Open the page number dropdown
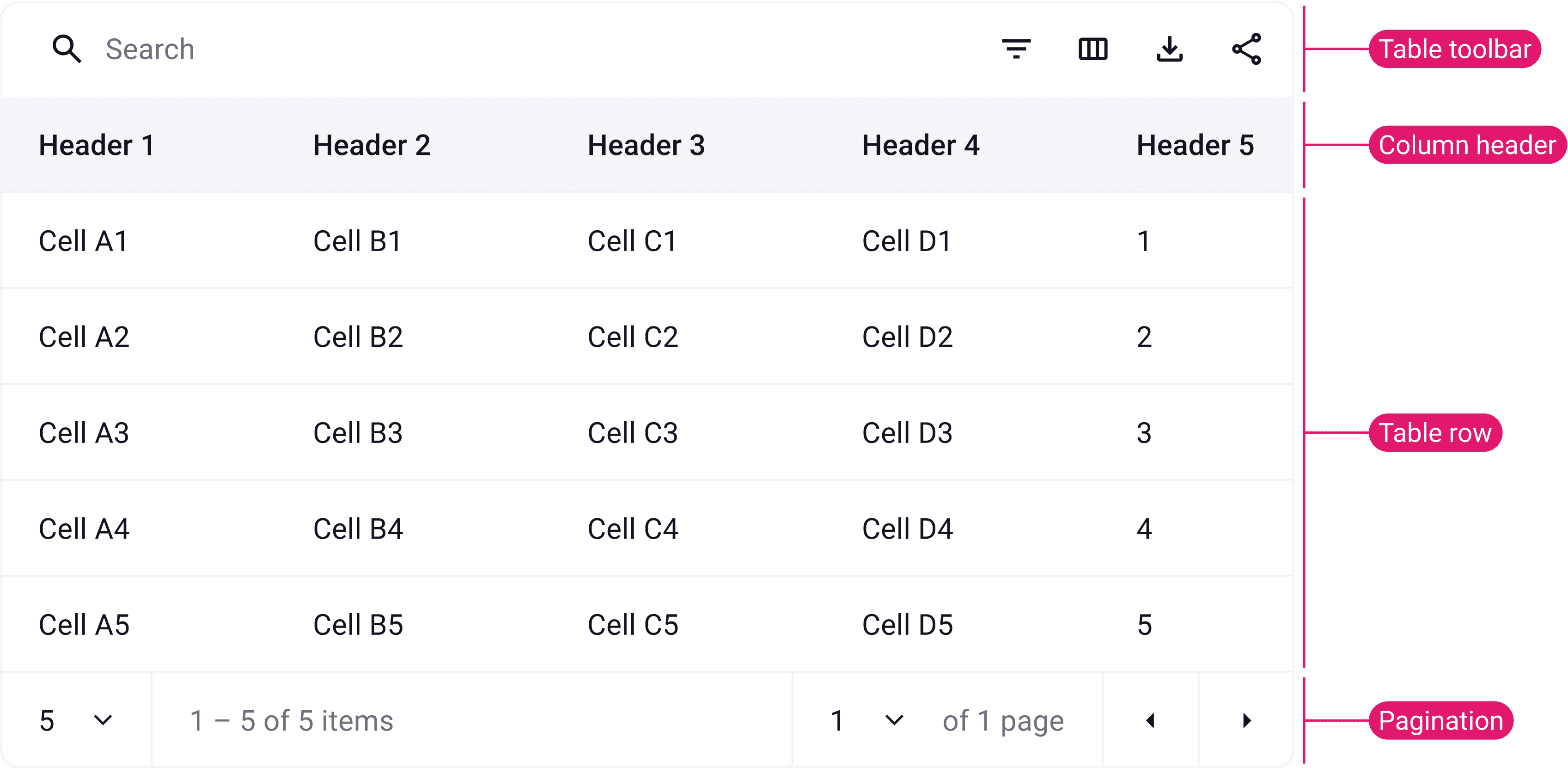The height and width of the screenshot is (768, 1568). [867, 720]
